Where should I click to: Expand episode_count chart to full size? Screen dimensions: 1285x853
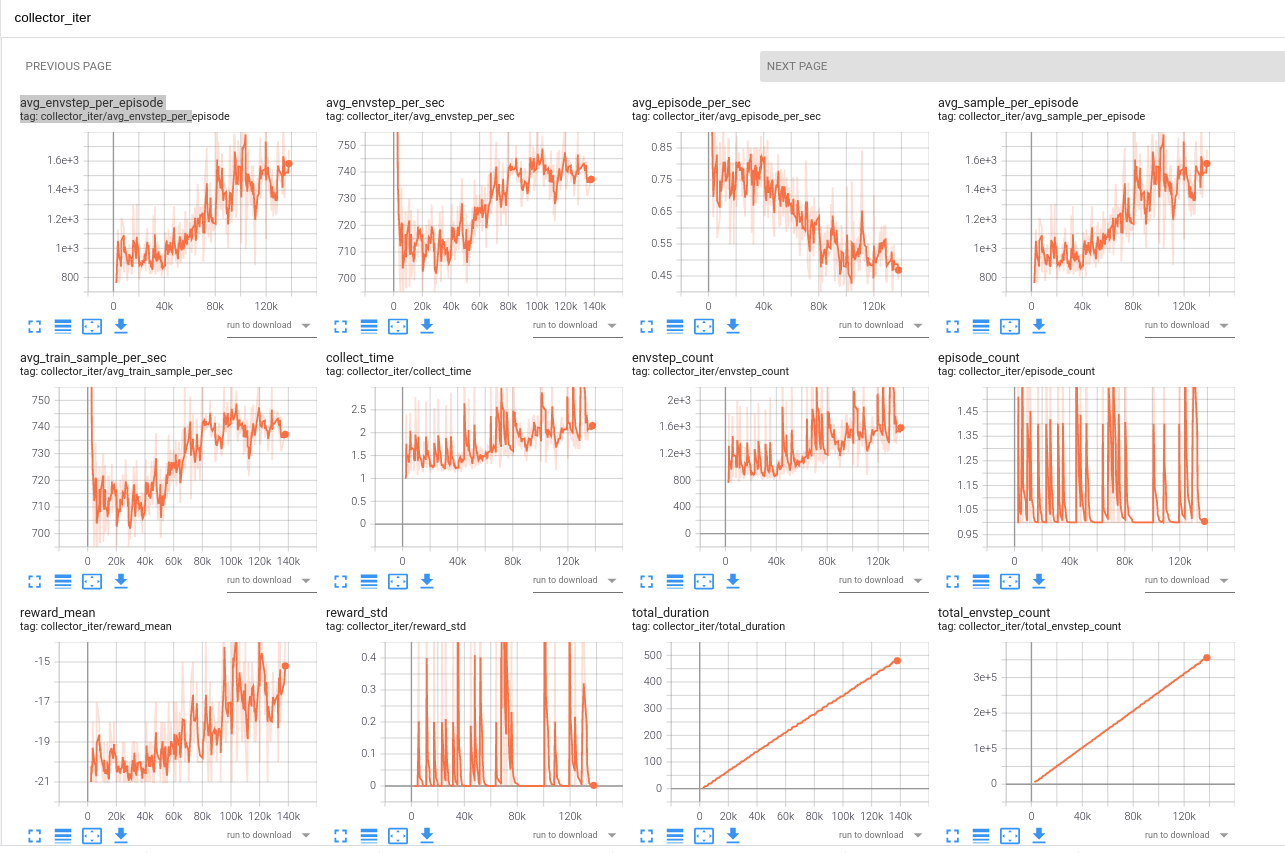click(952, 581)
